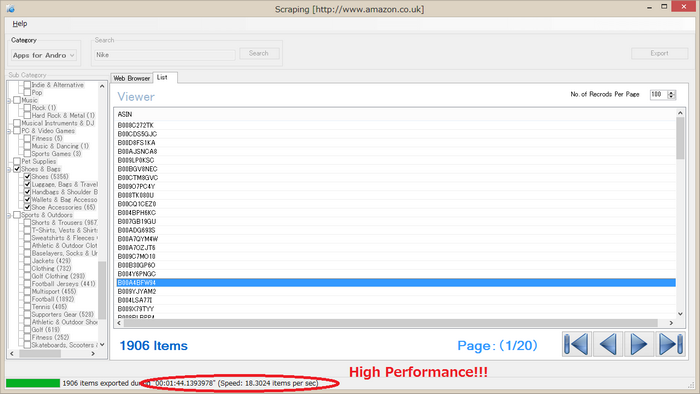Collapse the Sports & Outdoors tree node
This screenshot has height=394, width=700.
9,215
